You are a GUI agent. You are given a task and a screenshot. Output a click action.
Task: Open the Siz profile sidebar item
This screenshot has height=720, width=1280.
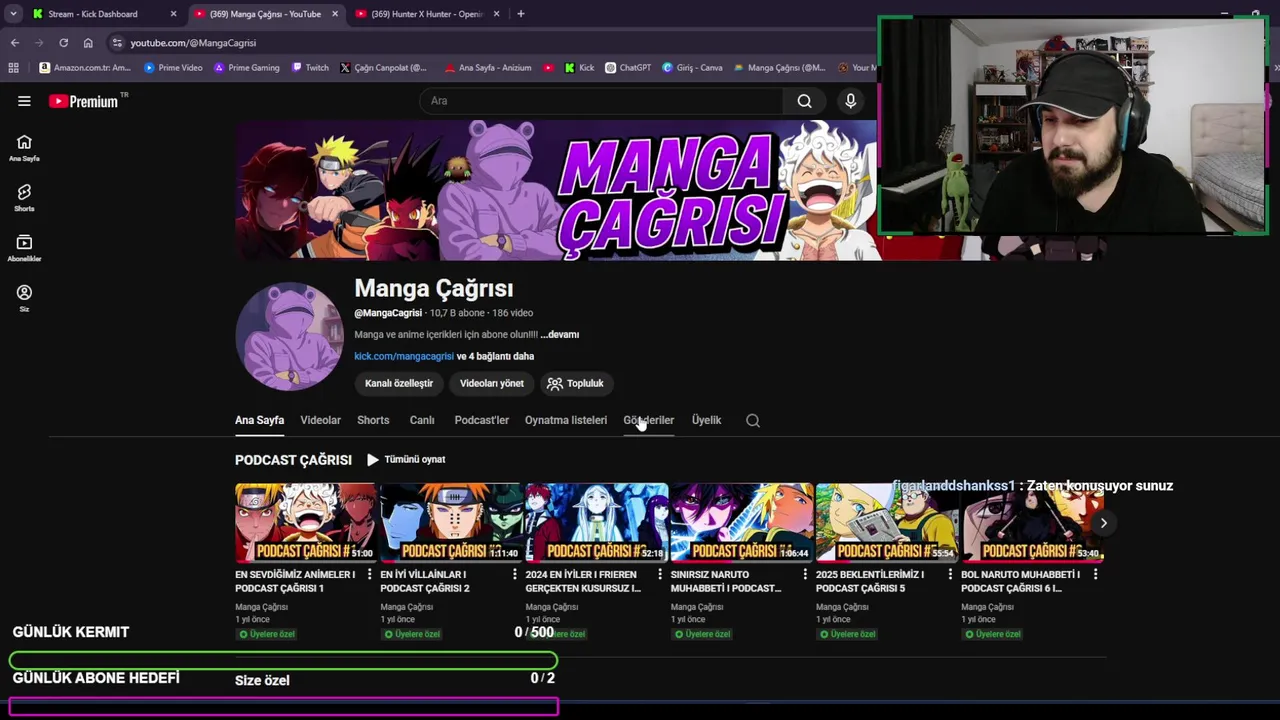(x=24, y=298)
